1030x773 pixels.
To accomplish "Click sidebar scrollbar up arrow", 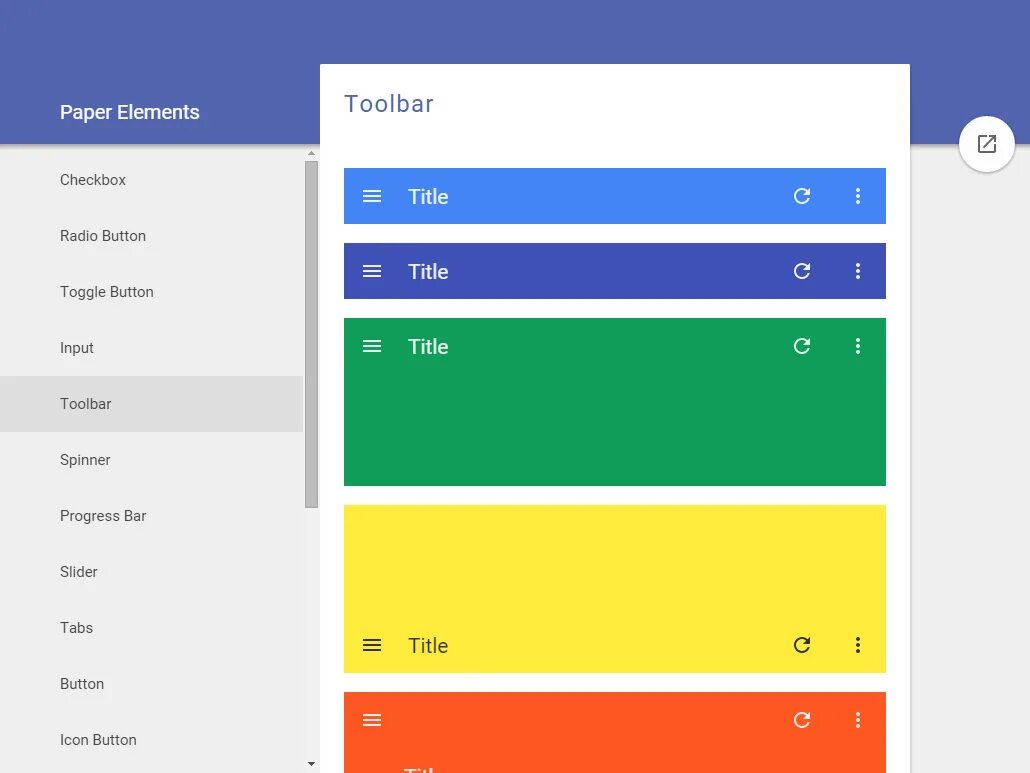I will tap(311, 153).
